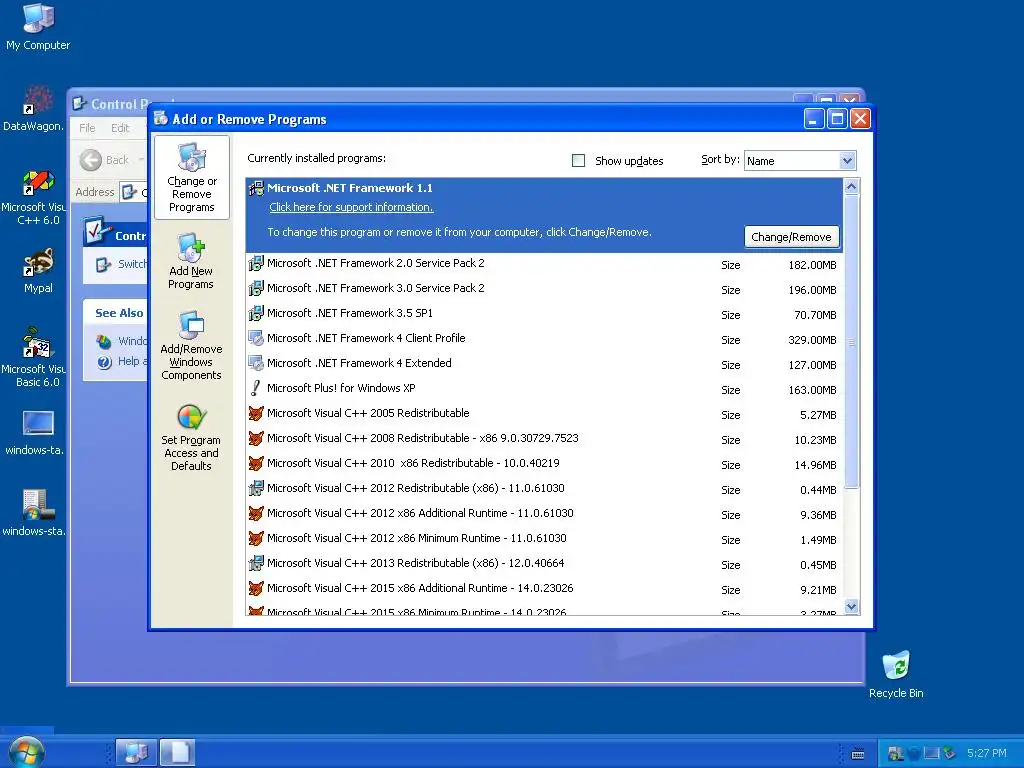Click icon of .NET Framework 4 Extended
1024x768 pixels.
pyautogui.click(x=256, y=363)
